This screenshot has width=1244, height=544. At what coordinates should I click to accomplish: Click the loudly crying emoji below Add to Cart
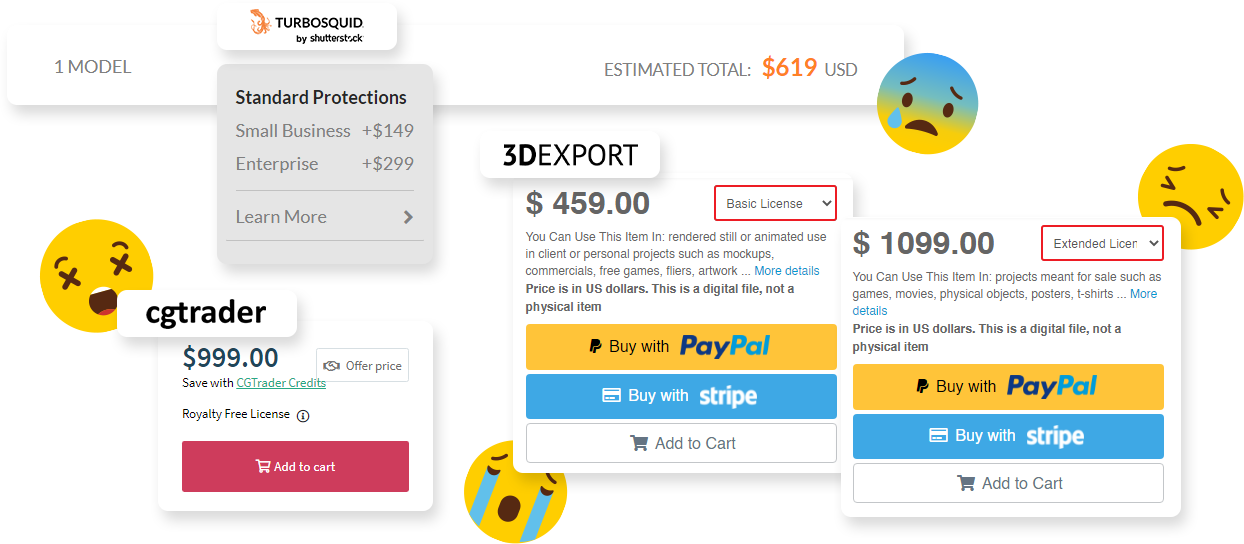[515, 492]
